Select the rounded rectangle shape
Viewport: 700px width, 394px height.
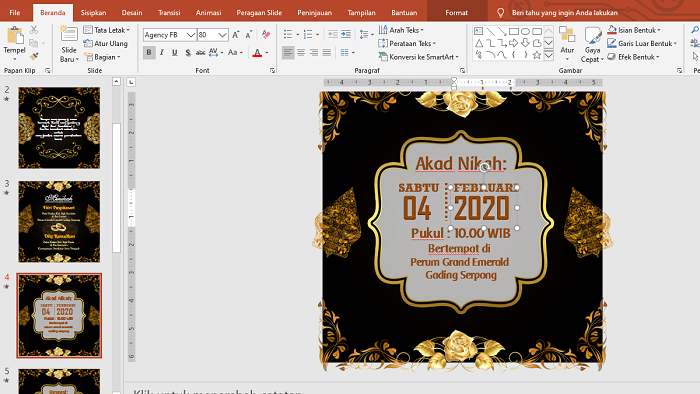pos(537,31)
